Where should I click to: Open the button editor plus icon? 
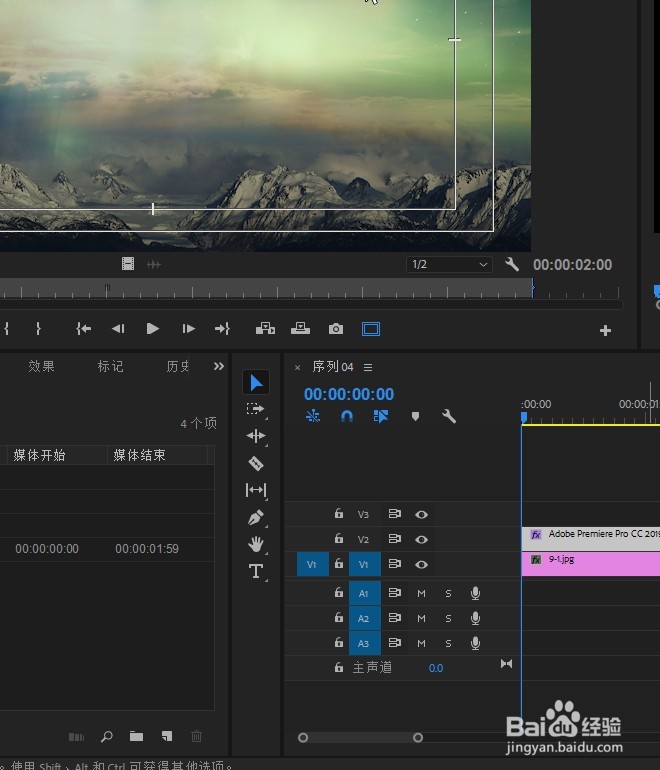click(605, 330)
